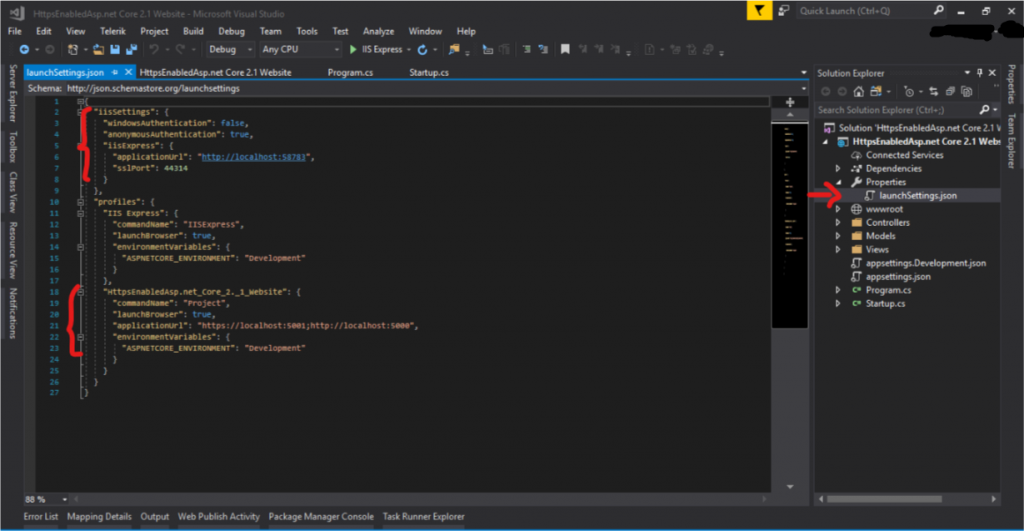Follow the http://localhost:58783 link in editor
The height and width of the screenshot is (531, 1024).
point(253,157)
